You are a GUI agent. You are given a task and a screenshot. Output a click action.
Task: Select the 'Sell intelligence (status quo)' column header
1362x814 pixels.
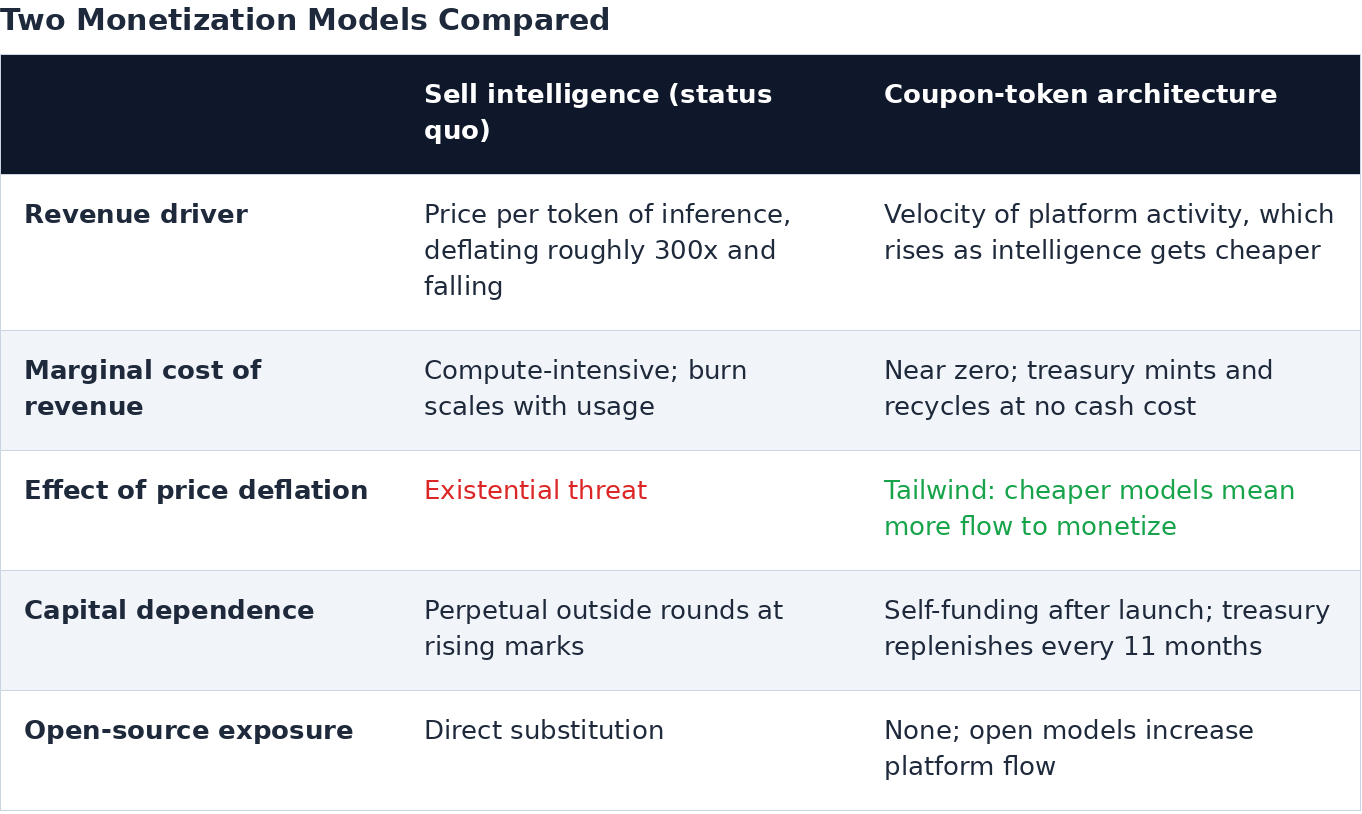click(630, 114)
